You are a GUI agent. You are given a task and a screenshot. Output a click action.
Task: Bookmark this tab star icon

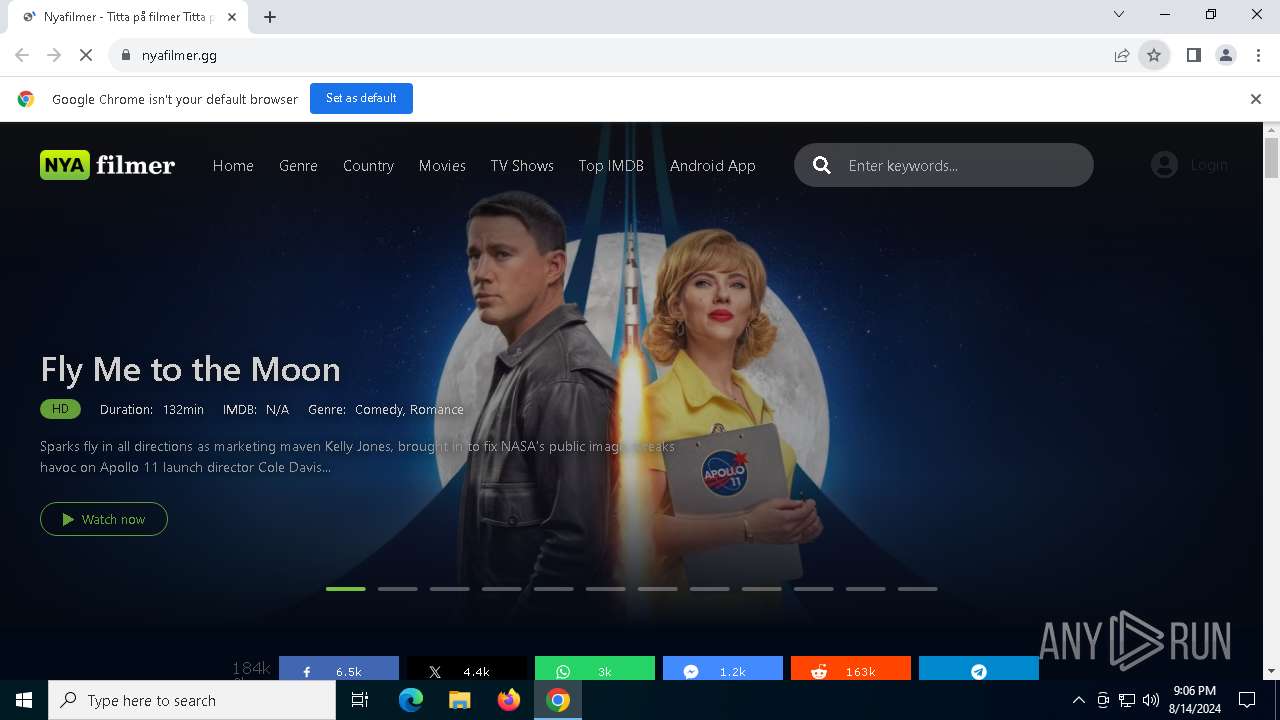(x=1154, y=55)
